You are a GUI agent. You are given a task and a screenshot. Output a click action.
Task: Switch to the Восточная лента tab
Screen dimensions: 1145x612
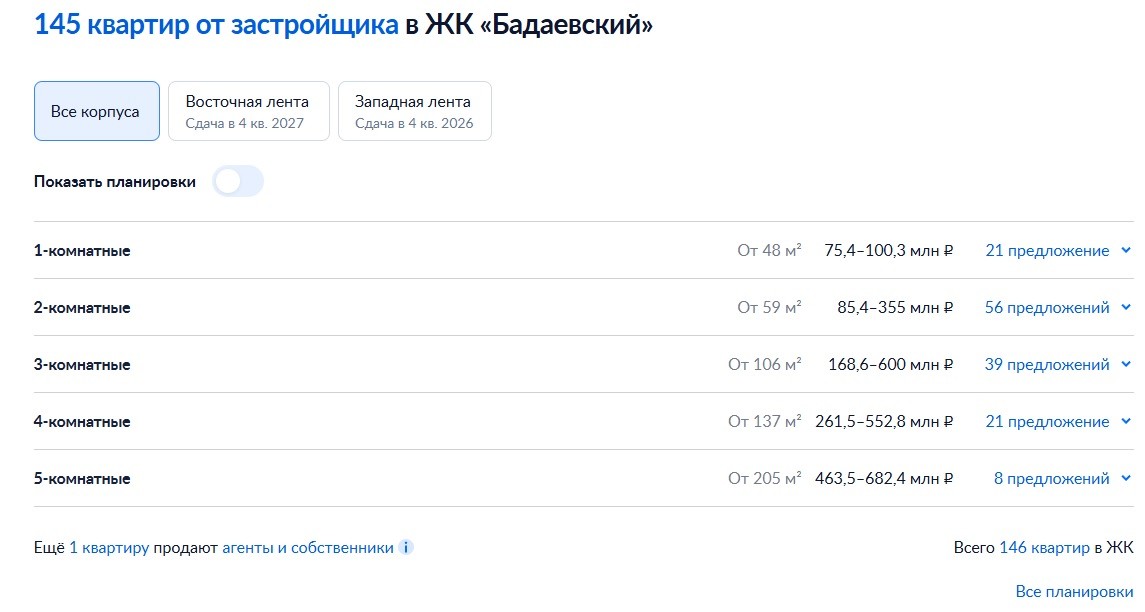(249, 111)
